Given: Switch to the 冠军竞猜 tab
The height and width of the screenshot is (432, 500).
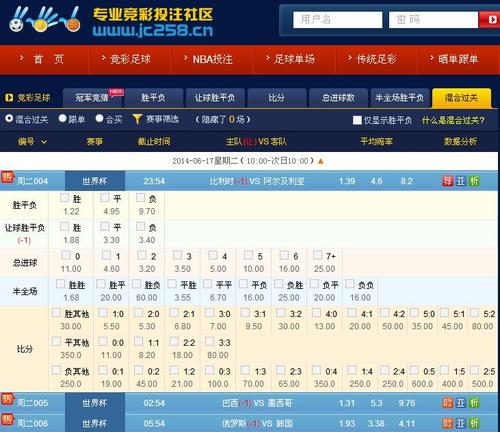Looking at the screenshot, I should coord(92,98).
